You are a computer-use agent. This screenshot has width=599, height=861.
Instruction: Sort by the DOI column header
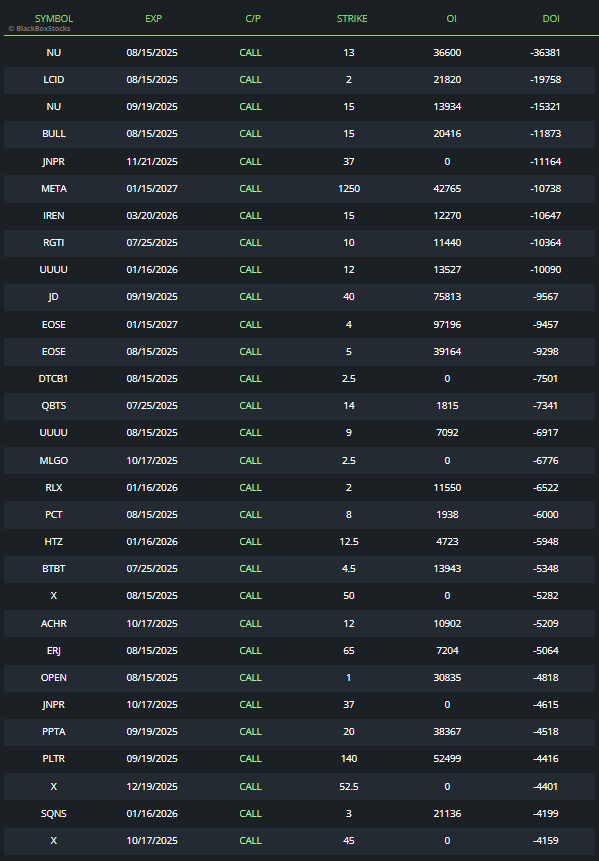tap(551, 19)
